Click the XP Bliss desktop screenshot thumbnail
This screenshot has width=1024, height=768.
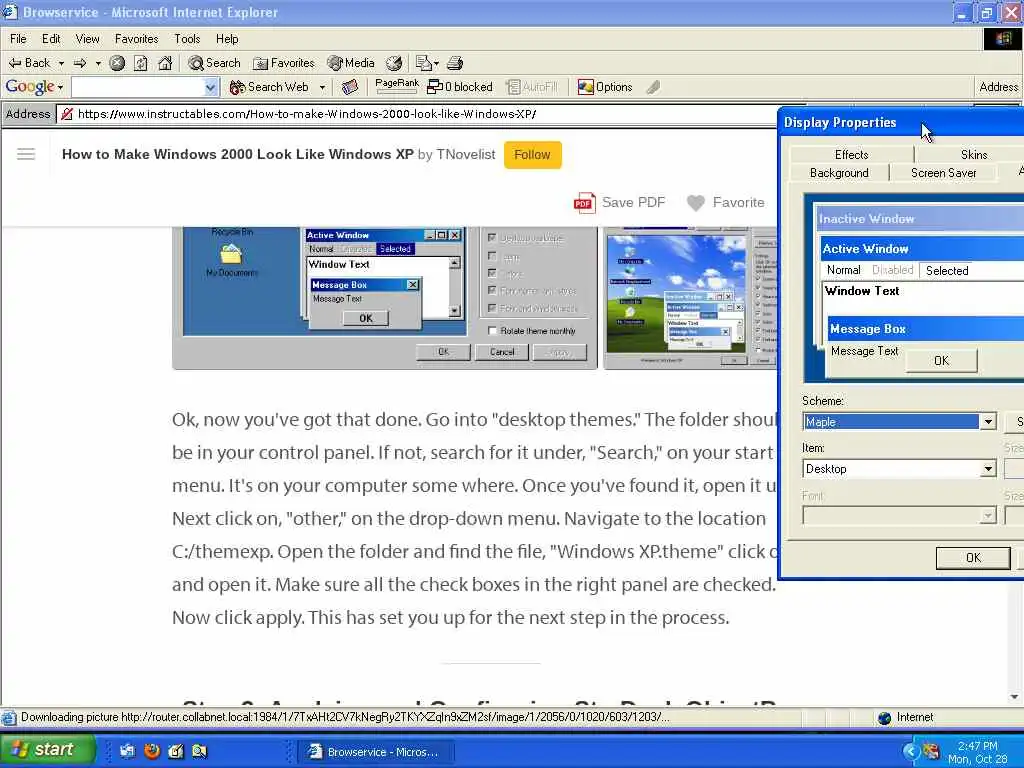[x=690, y=298]
